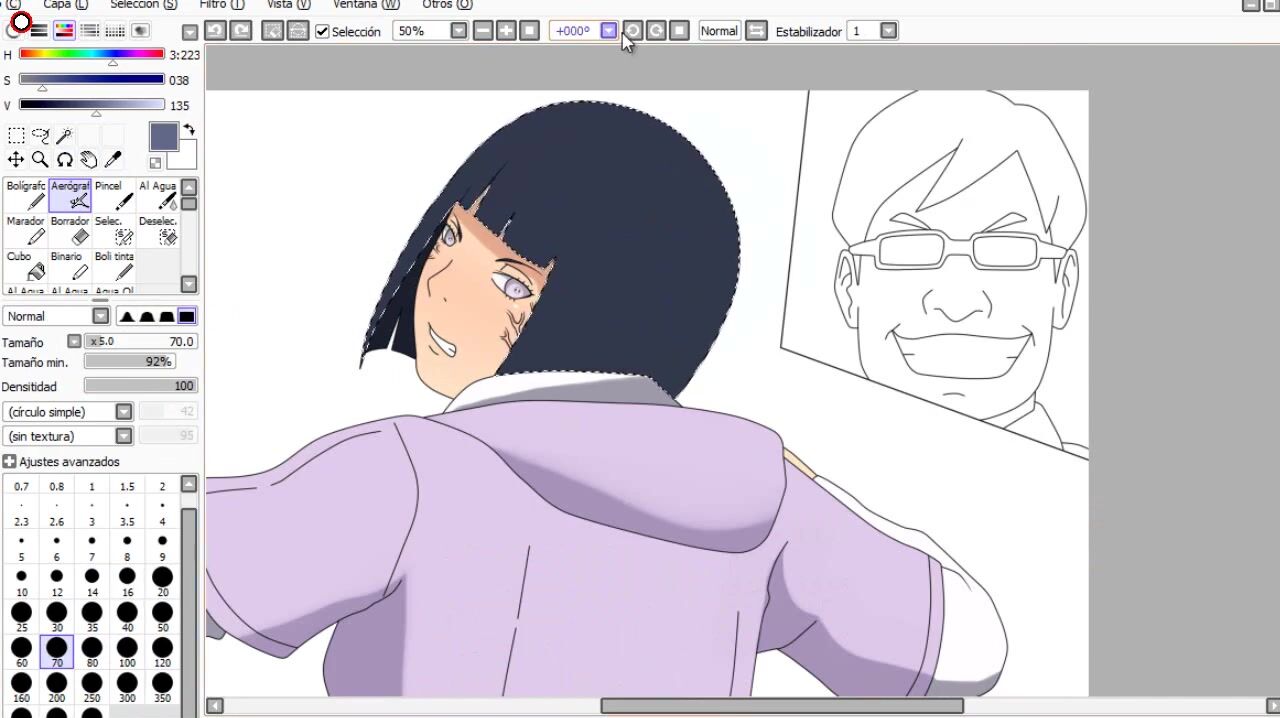Expand Ajustes avanzados section

coord(9,462)
